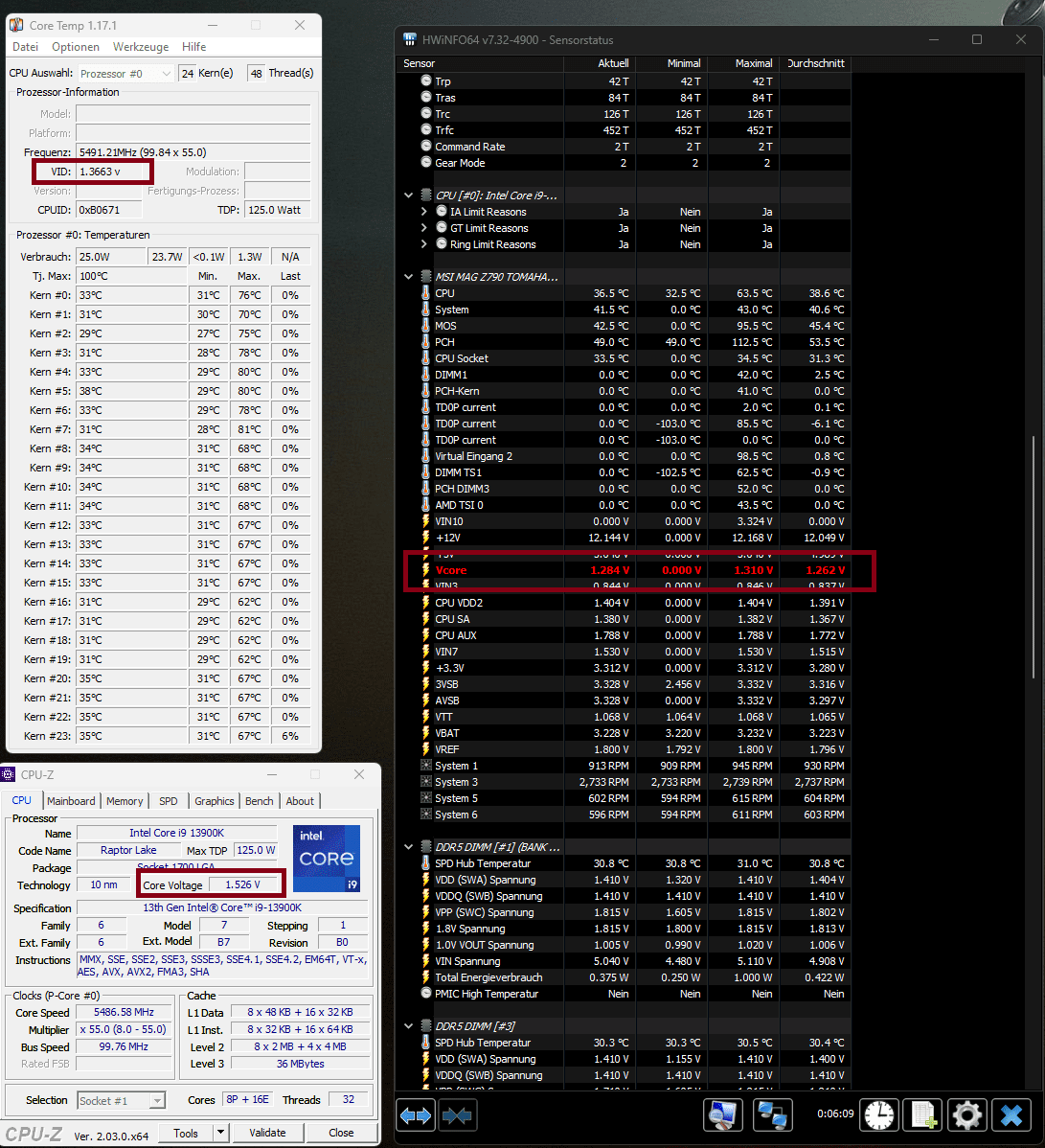Open HWiNFO sensor settings gear

pyautogui.click(x=966, y=1115)
